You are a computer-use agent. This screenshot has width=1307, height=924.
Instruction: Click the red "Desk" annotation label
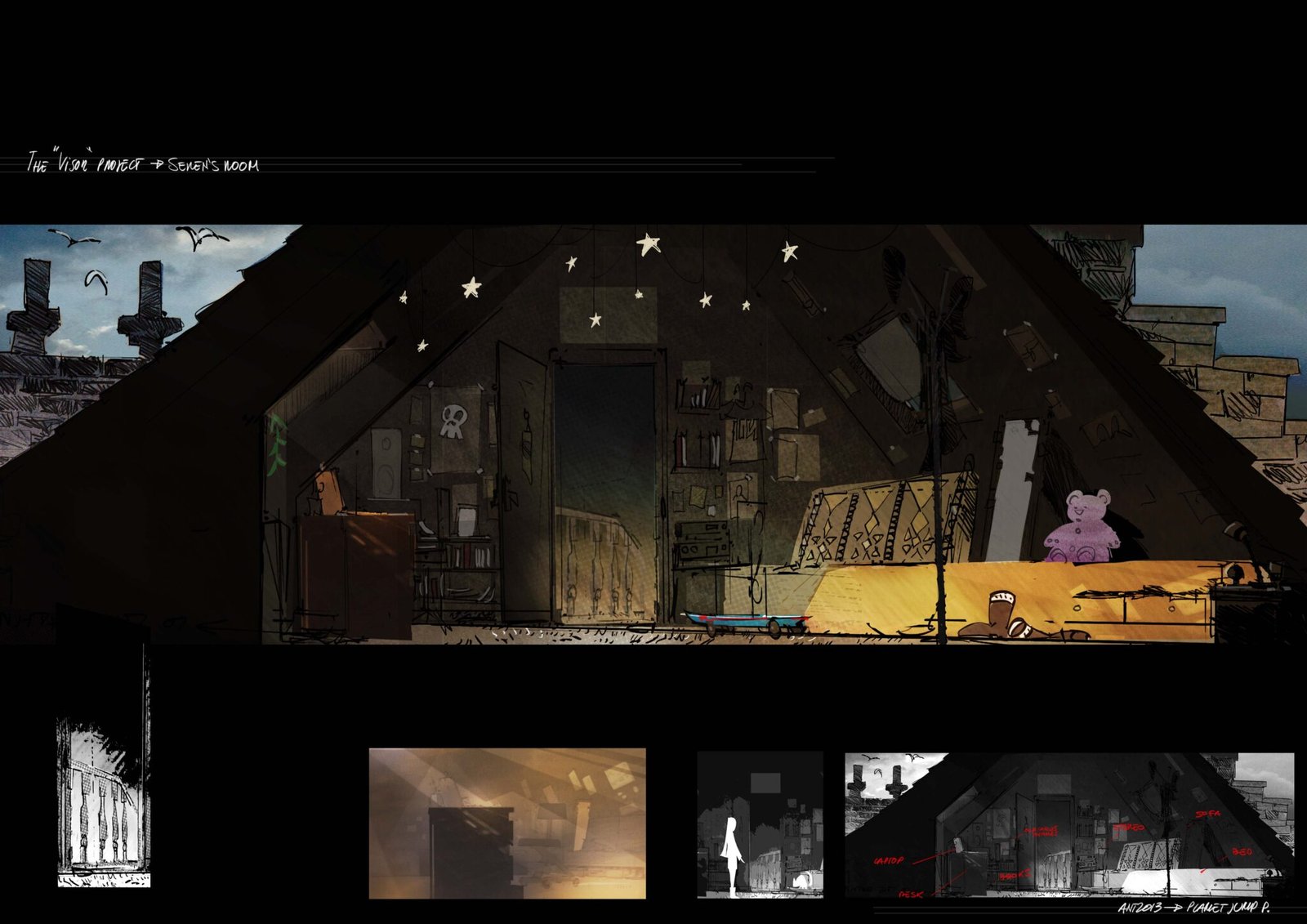(910, 895)
